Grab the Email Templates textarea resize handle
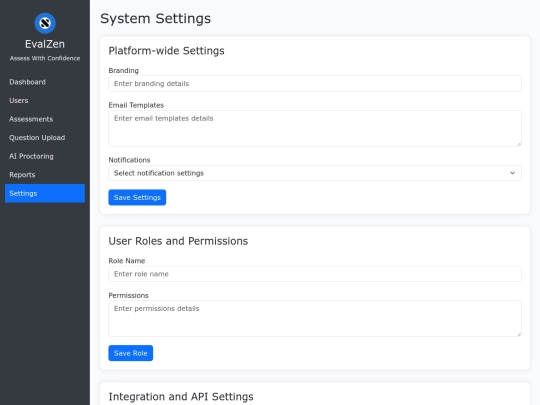The image size is (540, 405). [519, 144]
